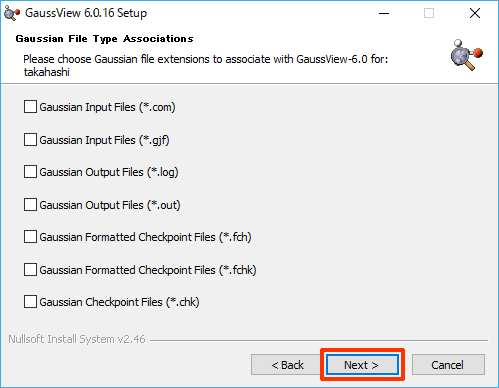Viewport: 499px width, 388px height.
Task: Click the "Gaussian Checkpoint Files (*.chk)" label
Action: (x=119, y=302)
